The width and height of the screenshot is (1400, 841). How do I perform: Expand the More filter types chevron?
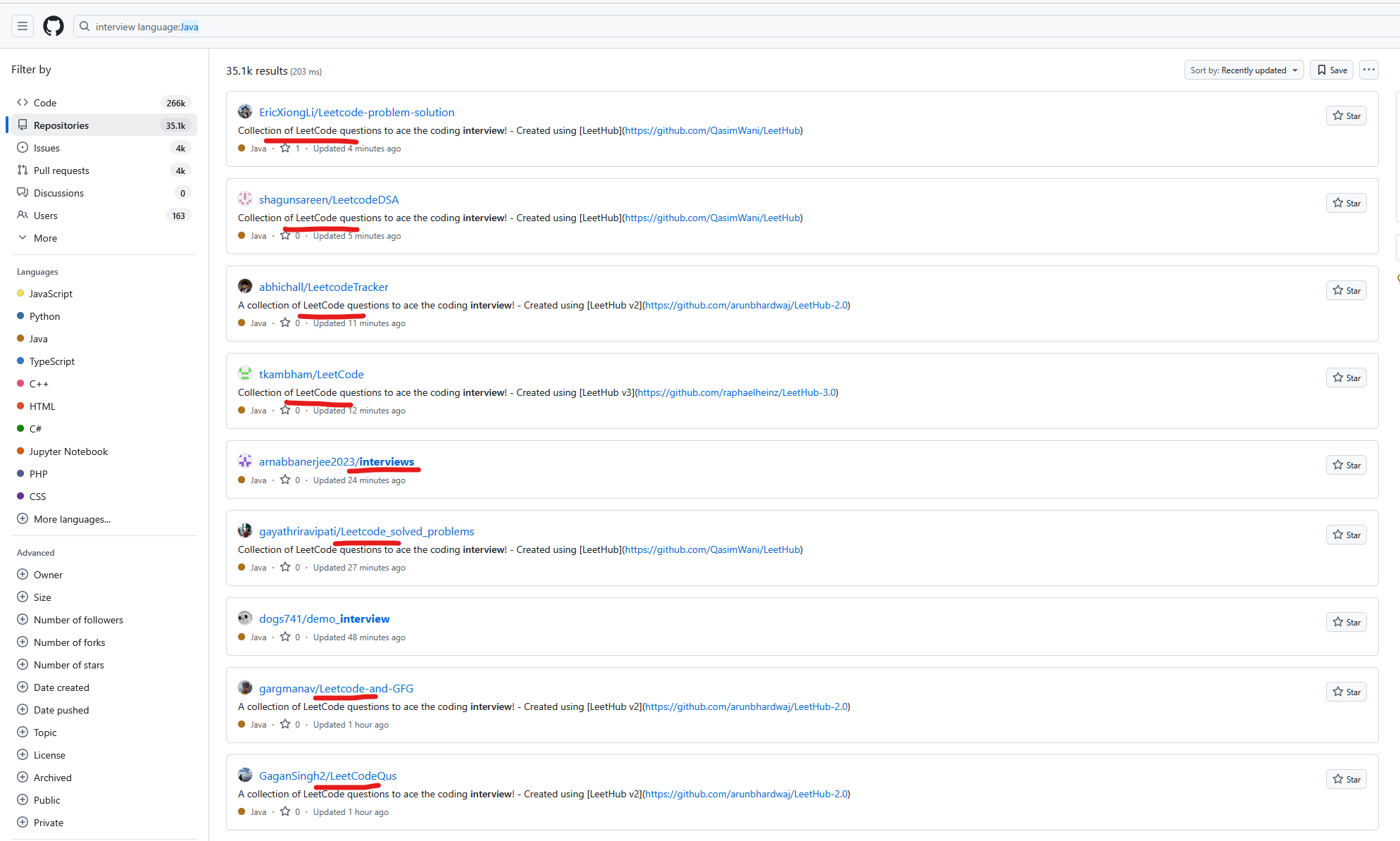[x=23, y=238]
